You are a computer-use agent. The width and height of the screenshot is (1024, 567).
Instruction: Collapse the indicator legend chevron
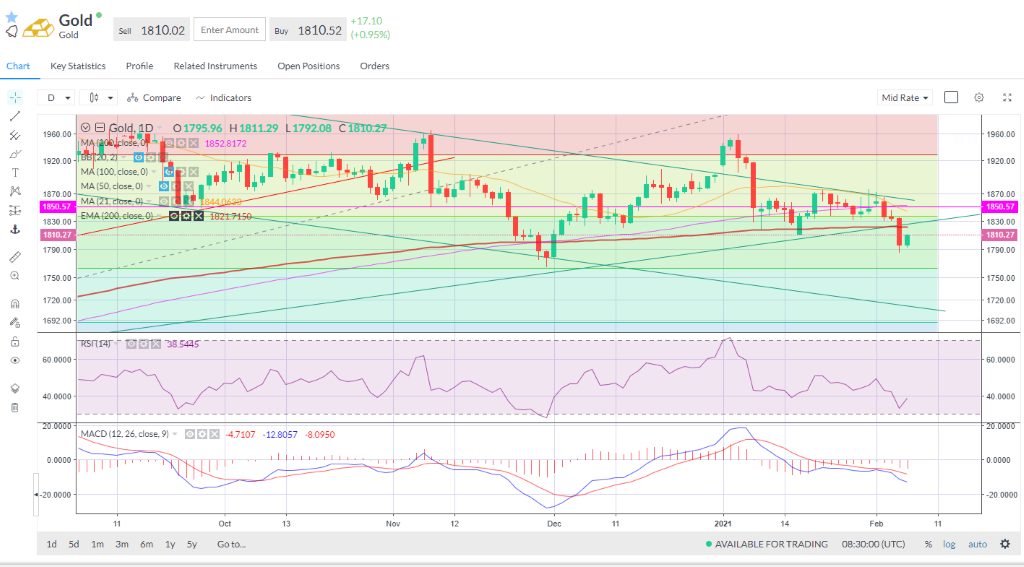[x=86, y=128]
